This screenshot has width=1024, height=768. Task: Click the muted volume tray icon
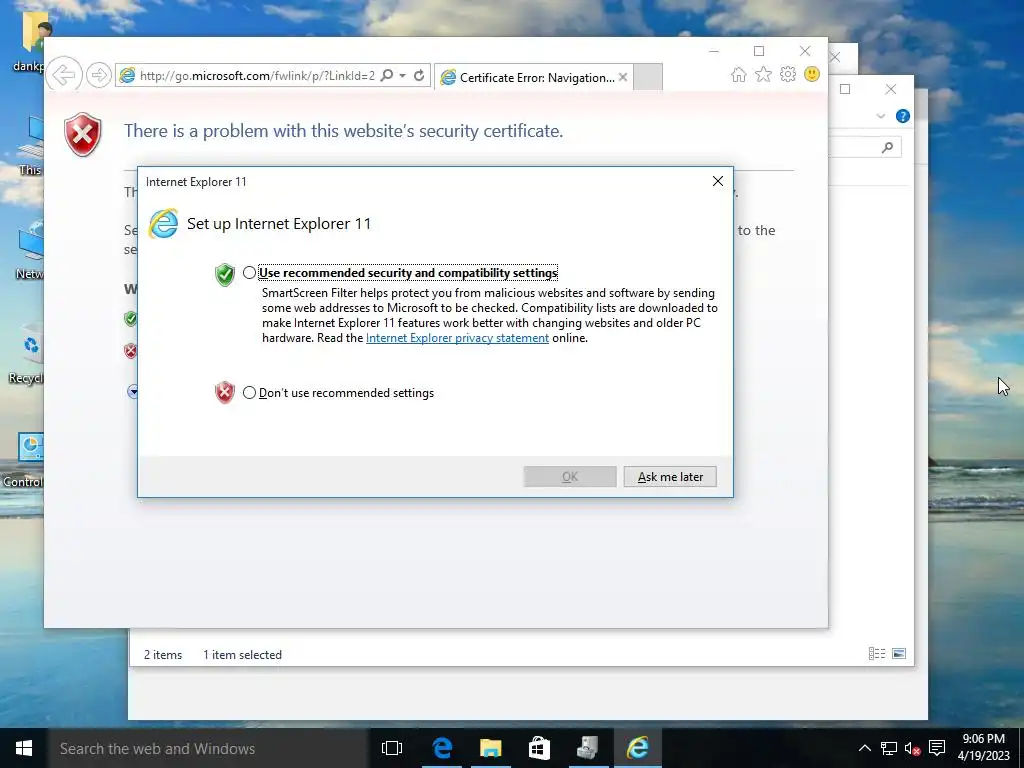coord(912,748)
